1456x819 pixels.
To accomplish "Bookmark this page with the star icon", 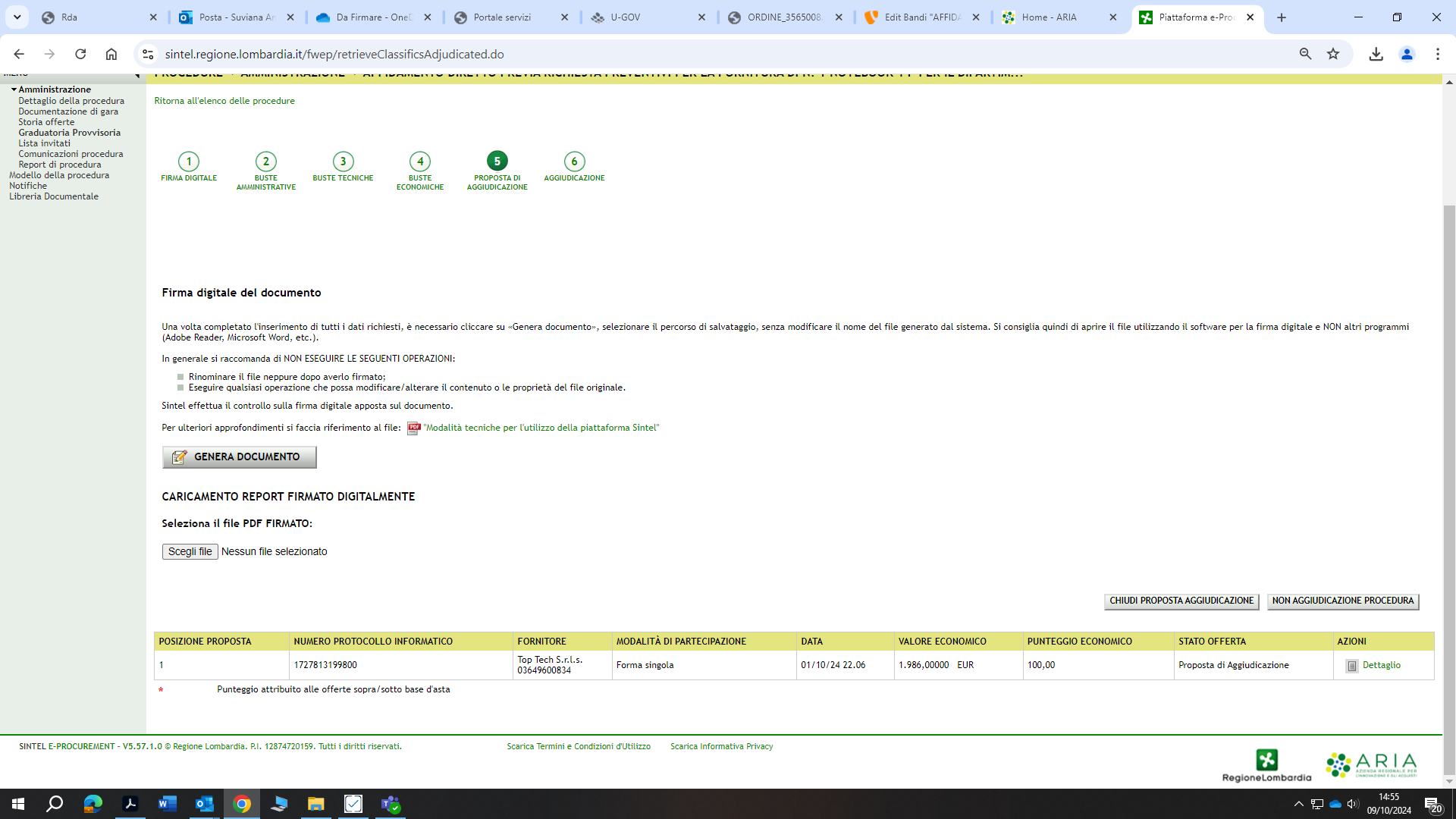I will (1333, 54).
